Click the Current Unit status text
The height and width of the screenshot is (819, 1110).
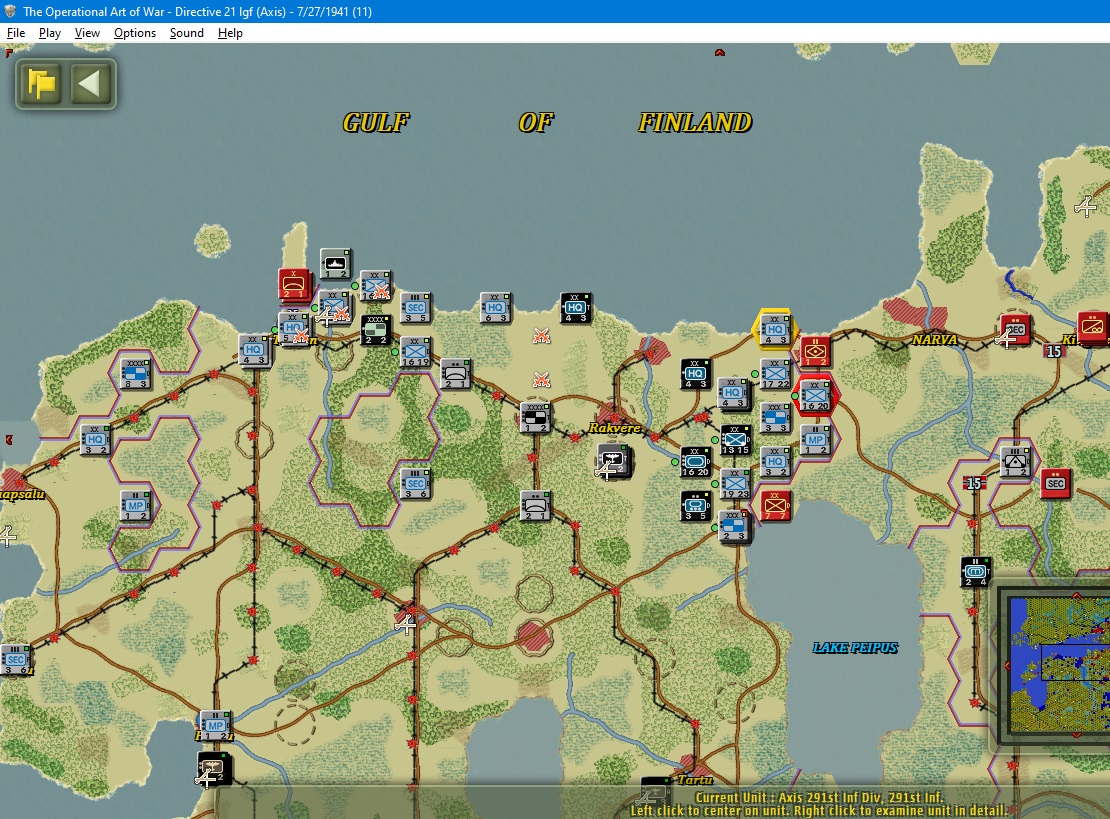pyautogui.click(x=819, y=797)
